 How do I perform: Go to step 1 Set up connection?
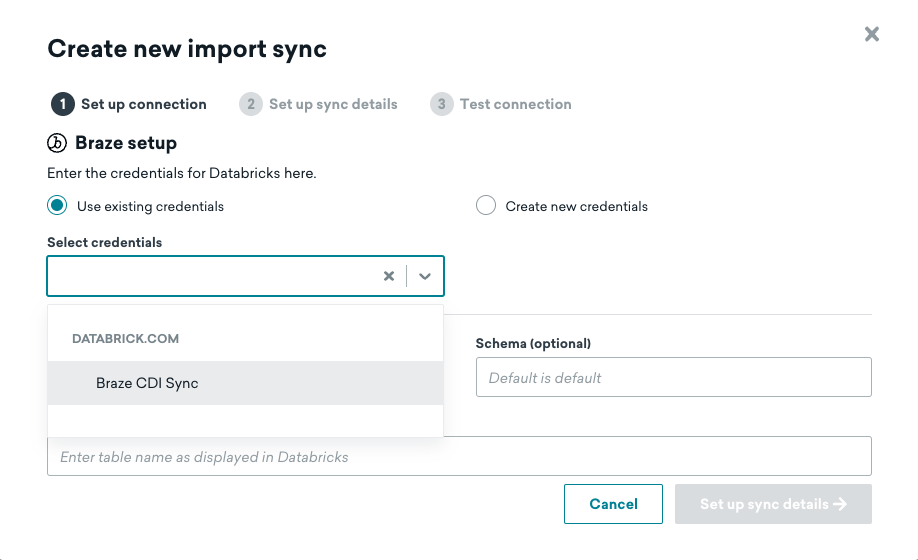point(129,104)
